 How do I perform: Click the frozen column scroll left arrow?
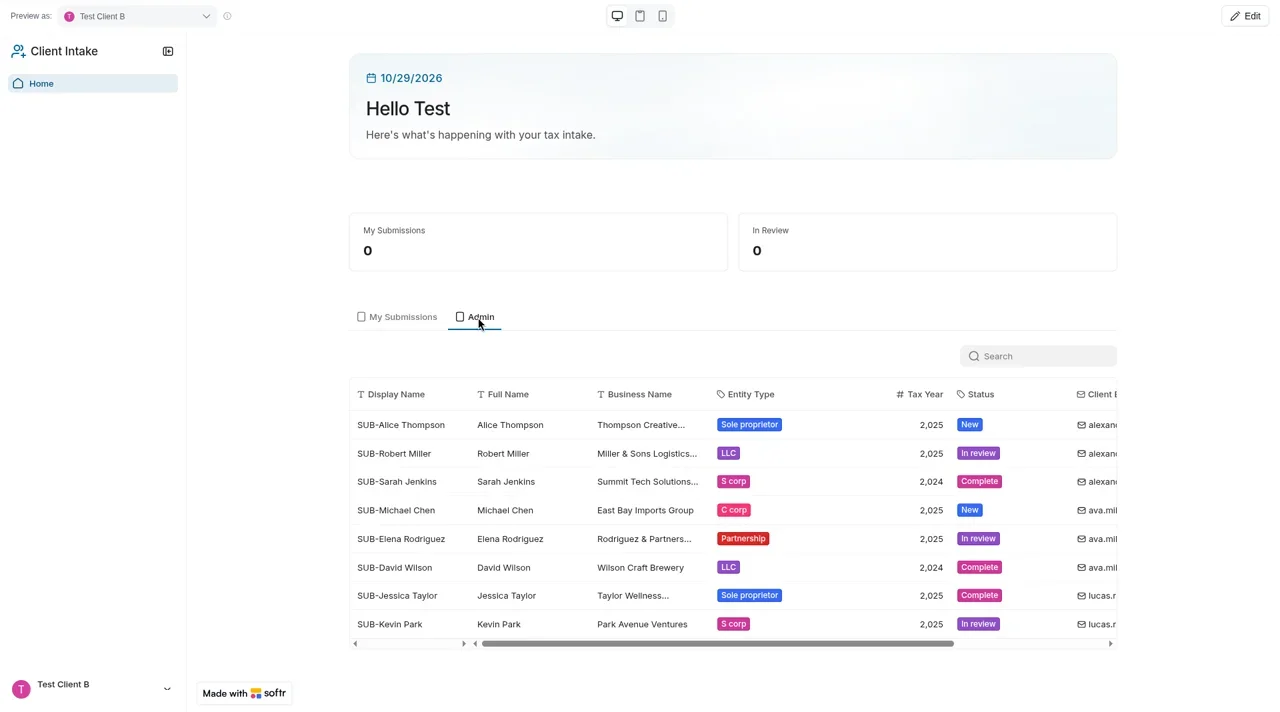(355, 644)
